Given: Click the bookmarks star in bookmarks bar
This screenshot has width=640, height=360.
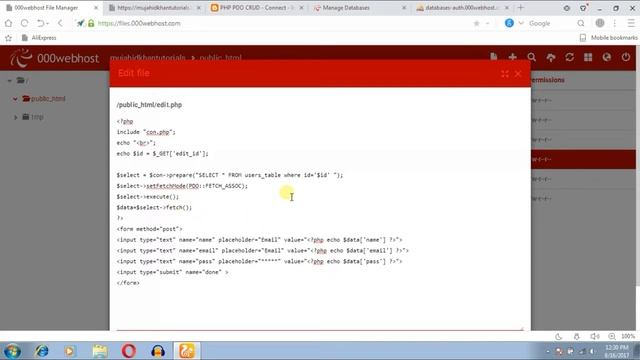Looking at the screenshot, I should coord(8,38).
